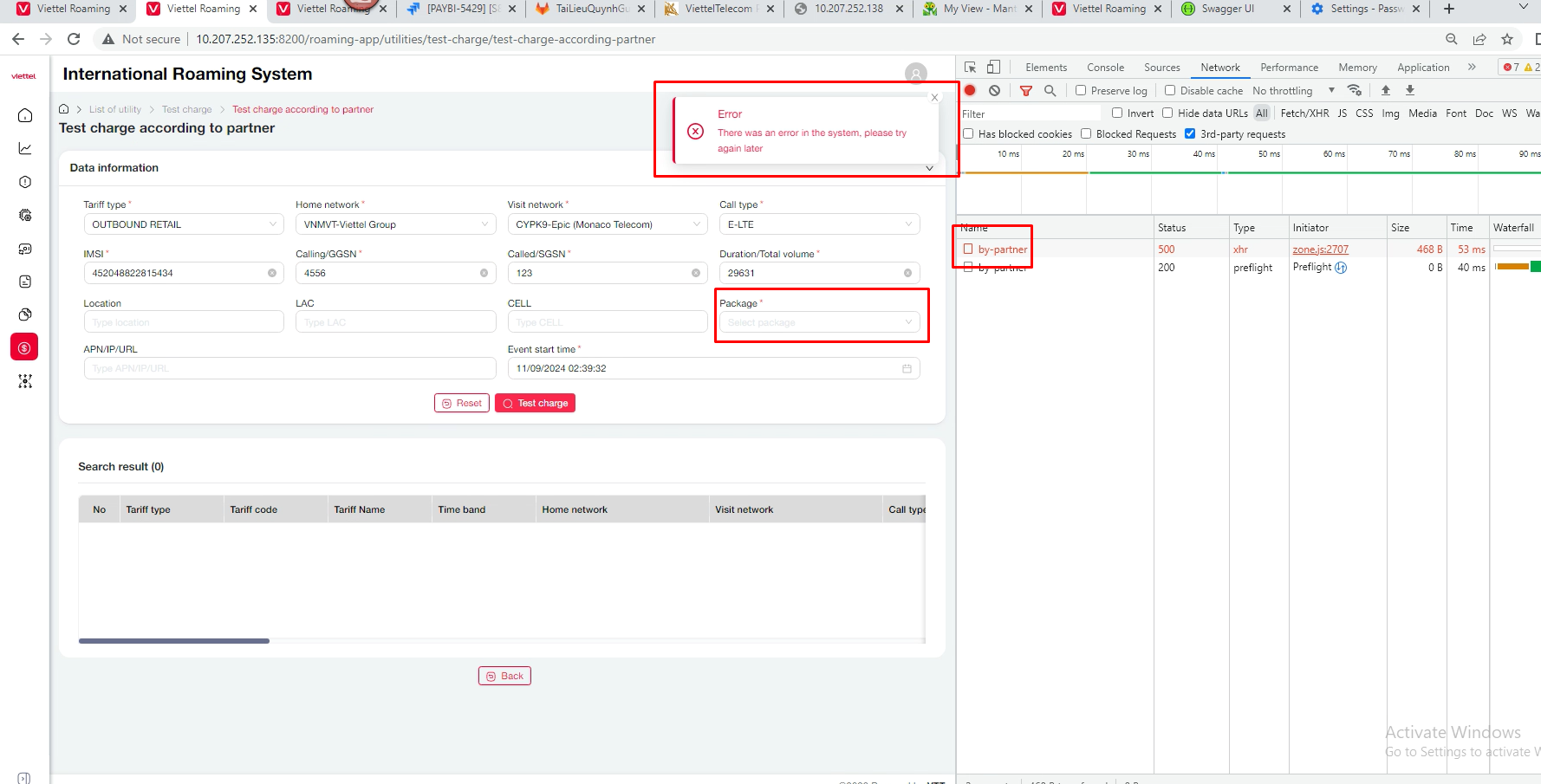The width and height of the screenshot is (1541, 784).
Task: Check the Disable cache checkbox
Action: pos(1170,90)
